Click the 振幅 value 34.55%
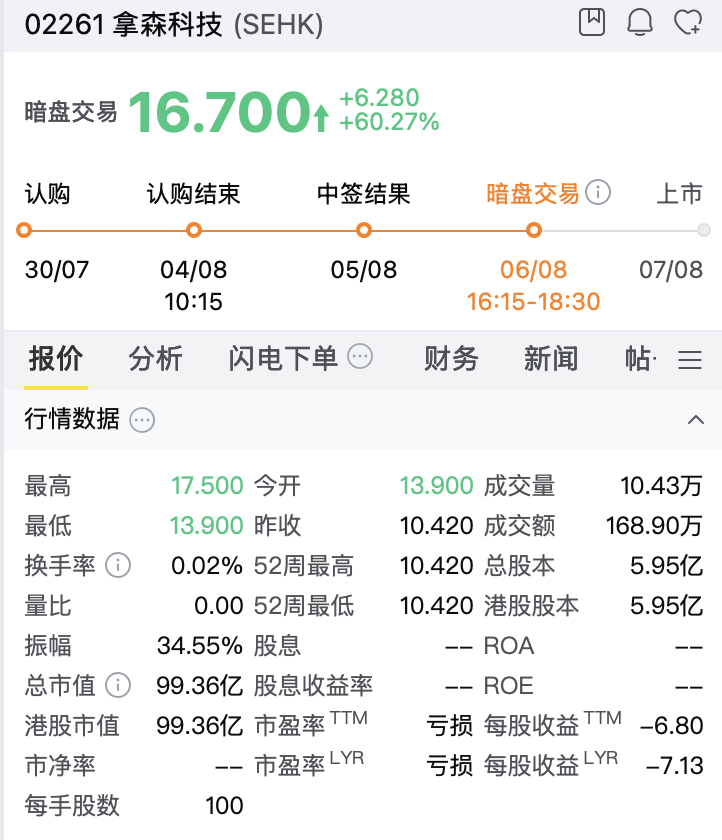This screenshot has height=840, width=722. coord(200,646)
